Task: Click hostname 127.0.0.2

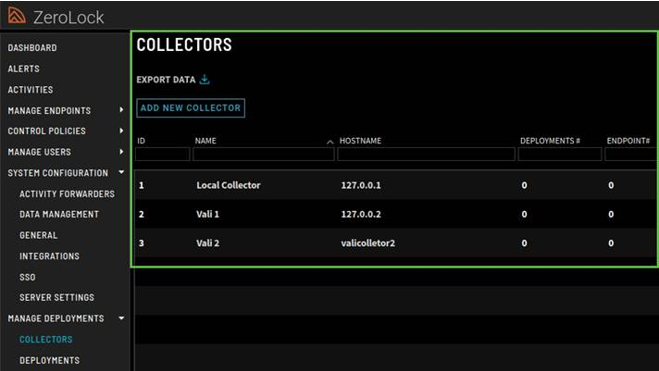Action: pyautogui.click(x=361, y=214)
